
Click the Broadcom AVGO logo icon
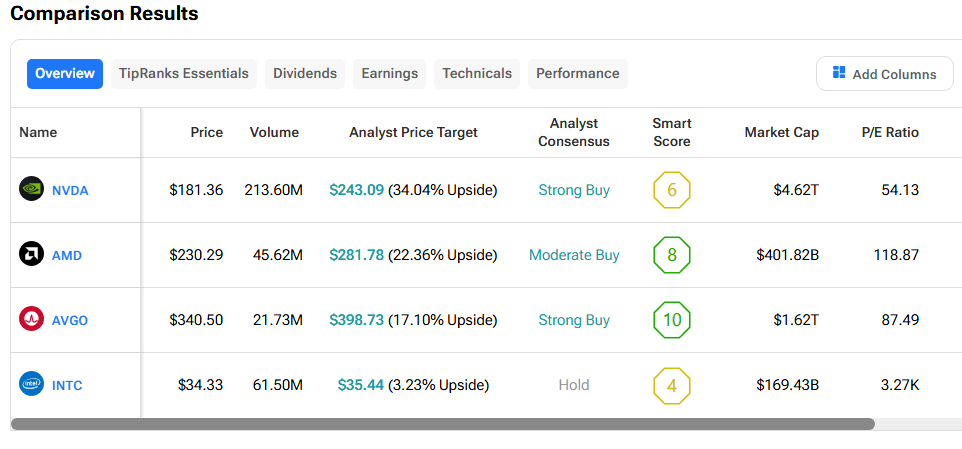pyautogui.click(x=31, y=319)
